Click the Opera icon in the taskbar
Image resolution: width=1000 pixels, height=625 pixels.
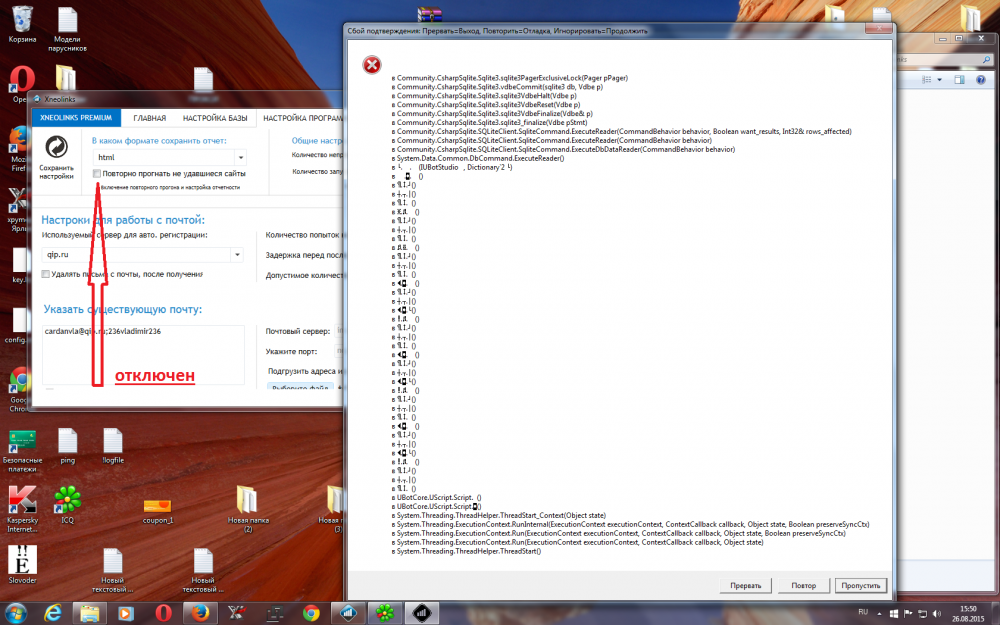point(163,614)
